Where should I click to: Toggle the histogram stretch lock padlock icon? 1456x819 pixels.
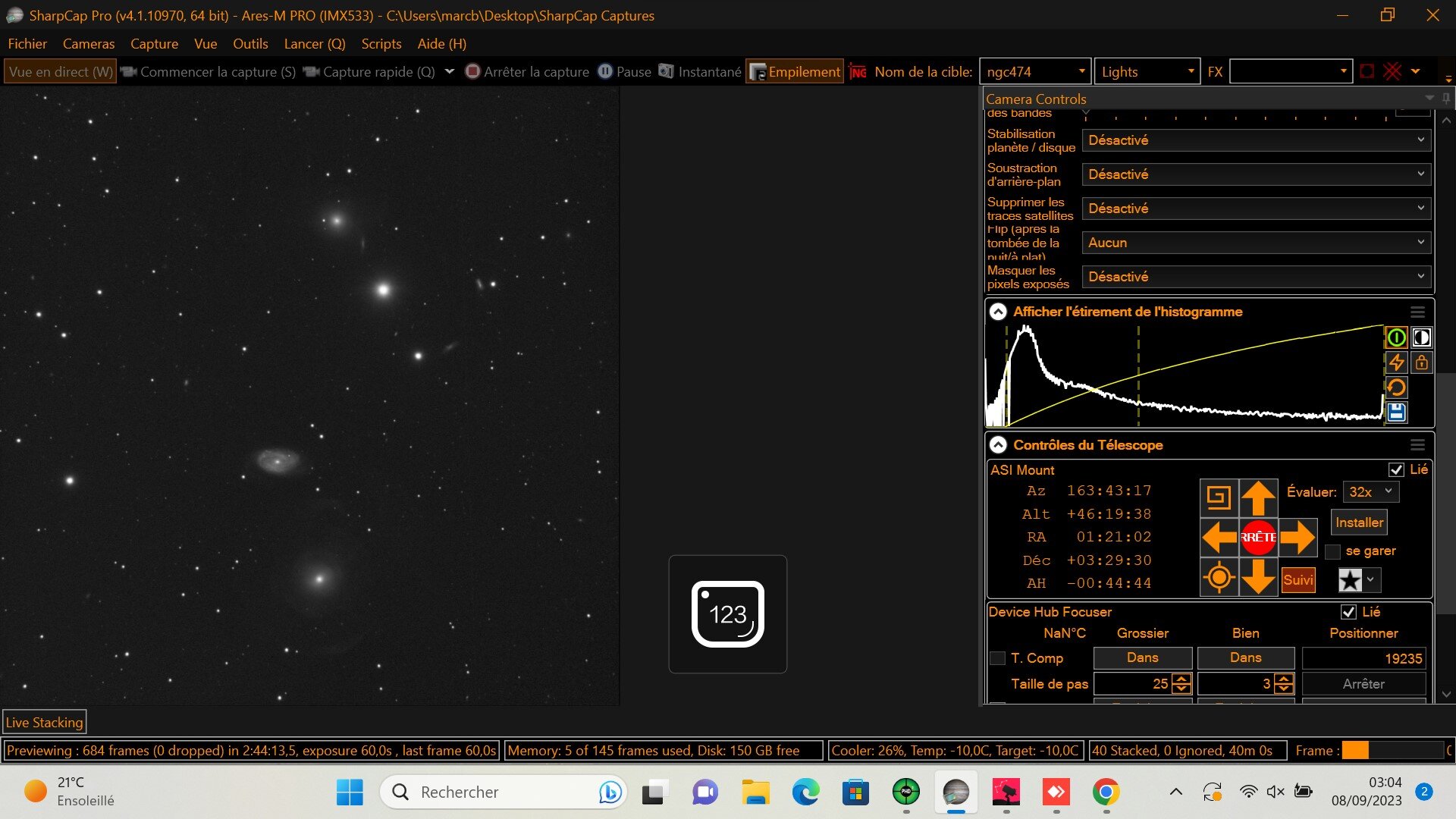1422,362
